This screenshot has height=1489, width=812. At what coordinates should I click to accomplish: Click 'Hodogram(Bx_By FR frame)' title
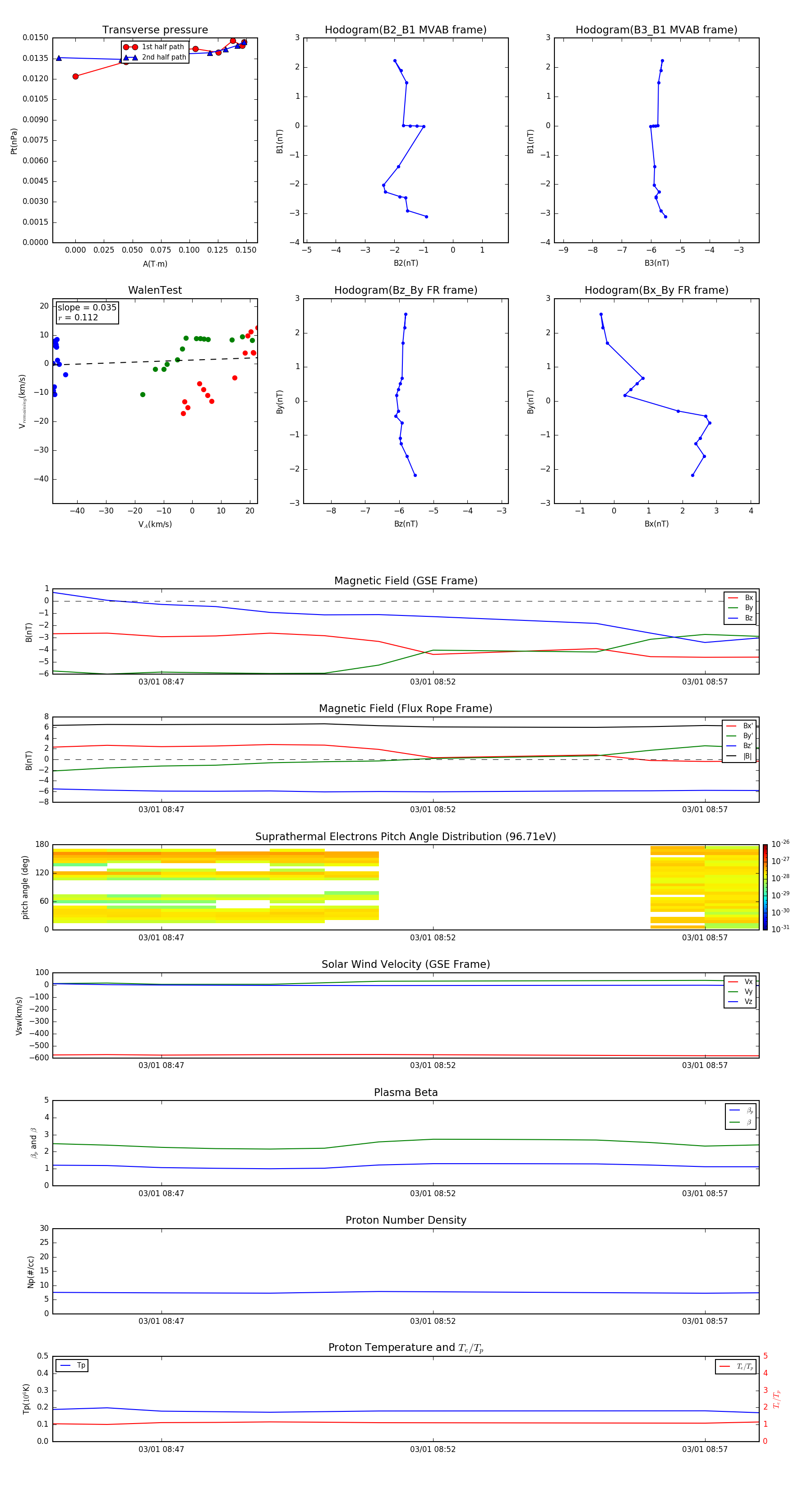point(656,290)
